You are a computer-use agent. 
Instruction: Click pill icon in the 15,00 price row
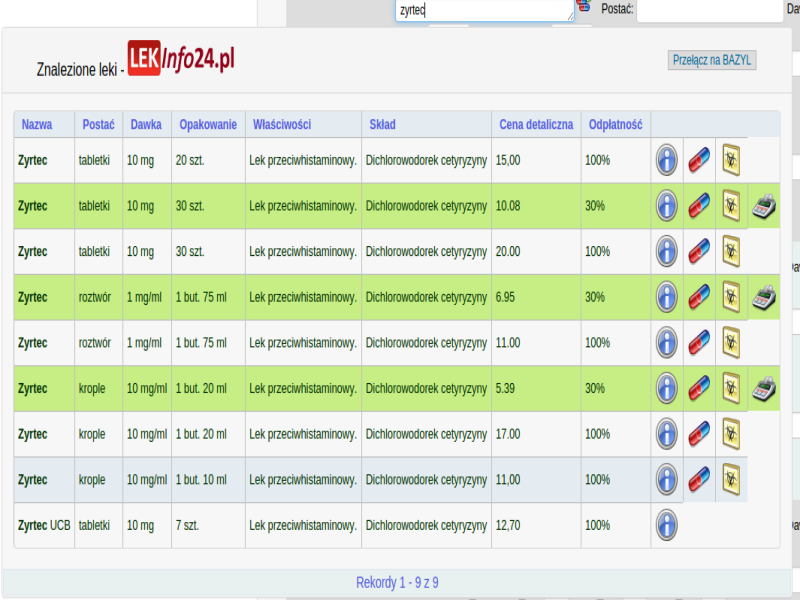[x=699, y=160]
